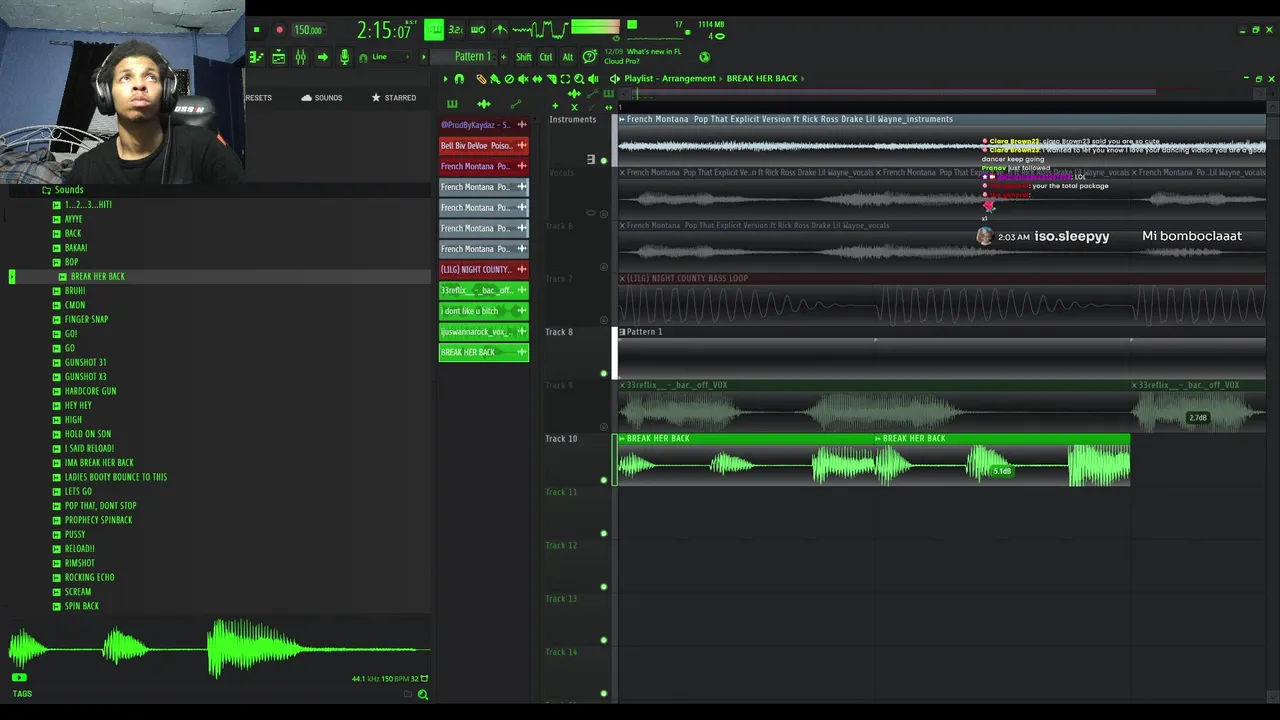
Task: Select (LILG) NIGHT COUNTY clip in picker
Action: pyautogui.click(x=484, y=270)
